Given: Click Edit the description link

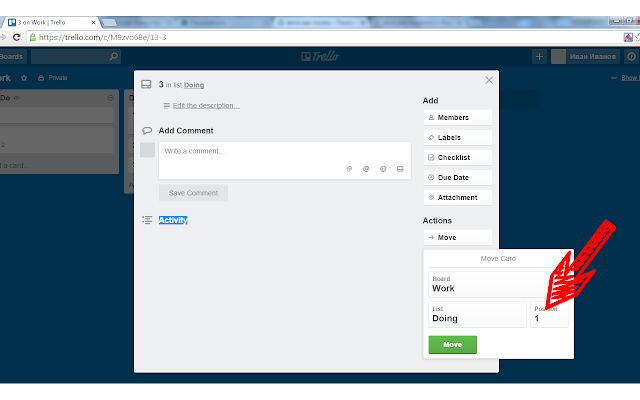Looking at the screenshot, I should pyautogui.click(x=206, y=106).
